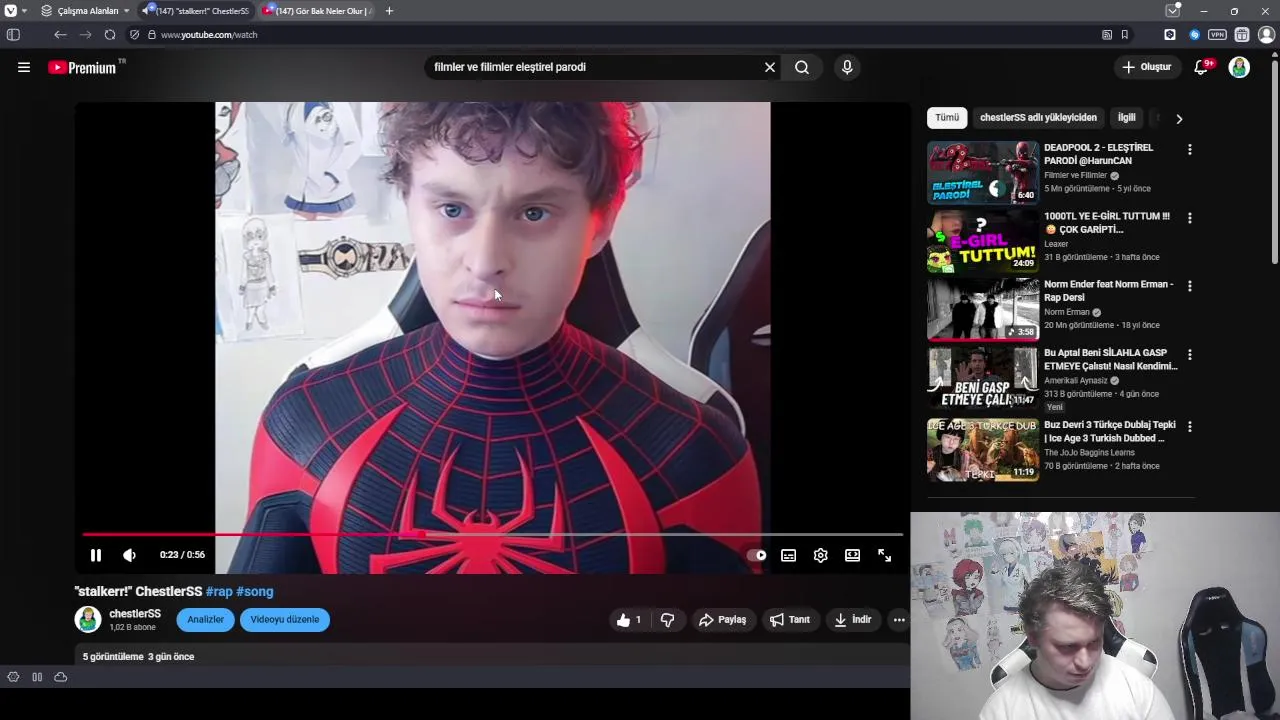Open the player settings gear
Viewport: 1280px width, 720px height.
coord(820,555)
